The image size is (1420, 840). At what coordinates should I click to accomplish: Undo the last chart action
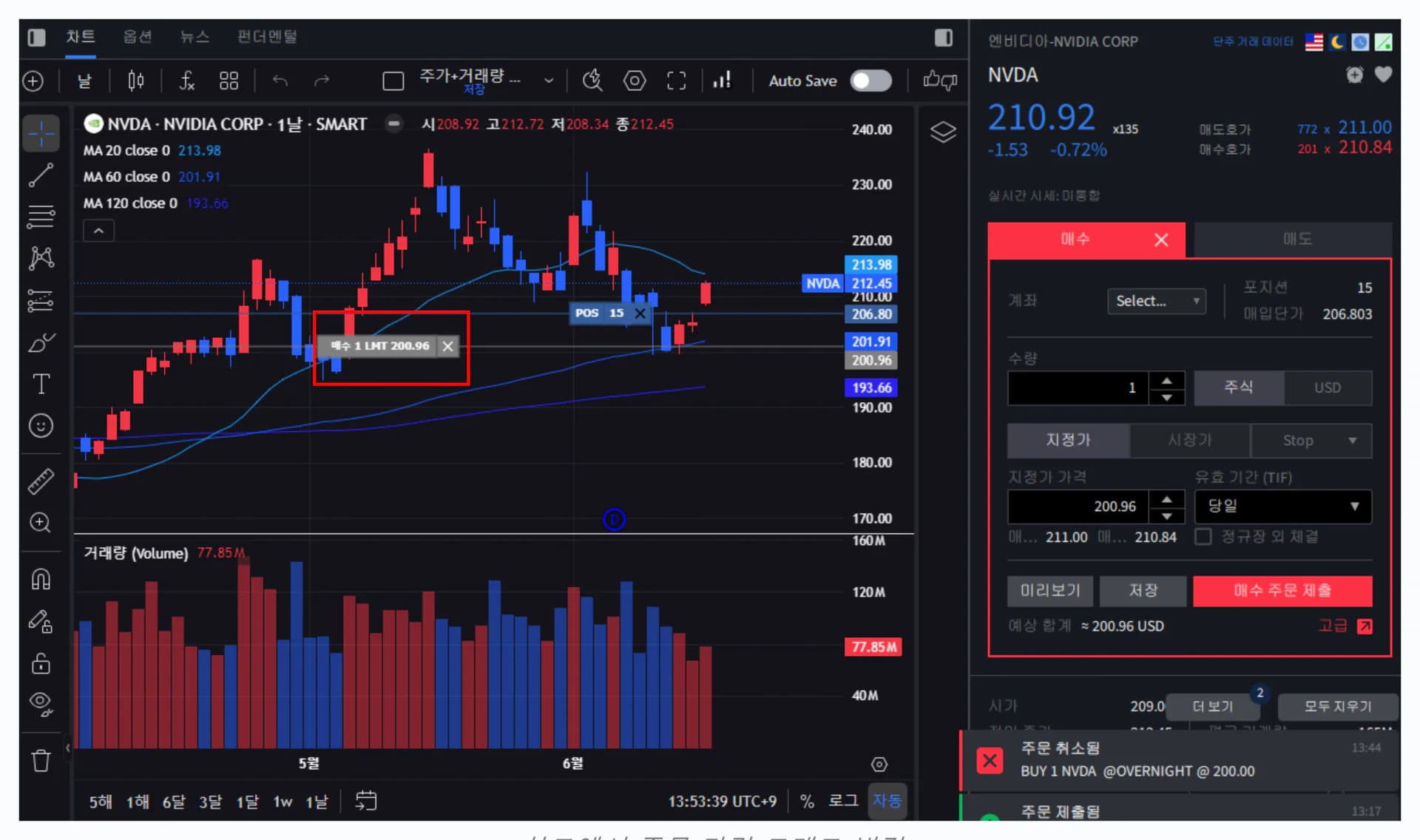pyautogui.click(x=280, y=81)
